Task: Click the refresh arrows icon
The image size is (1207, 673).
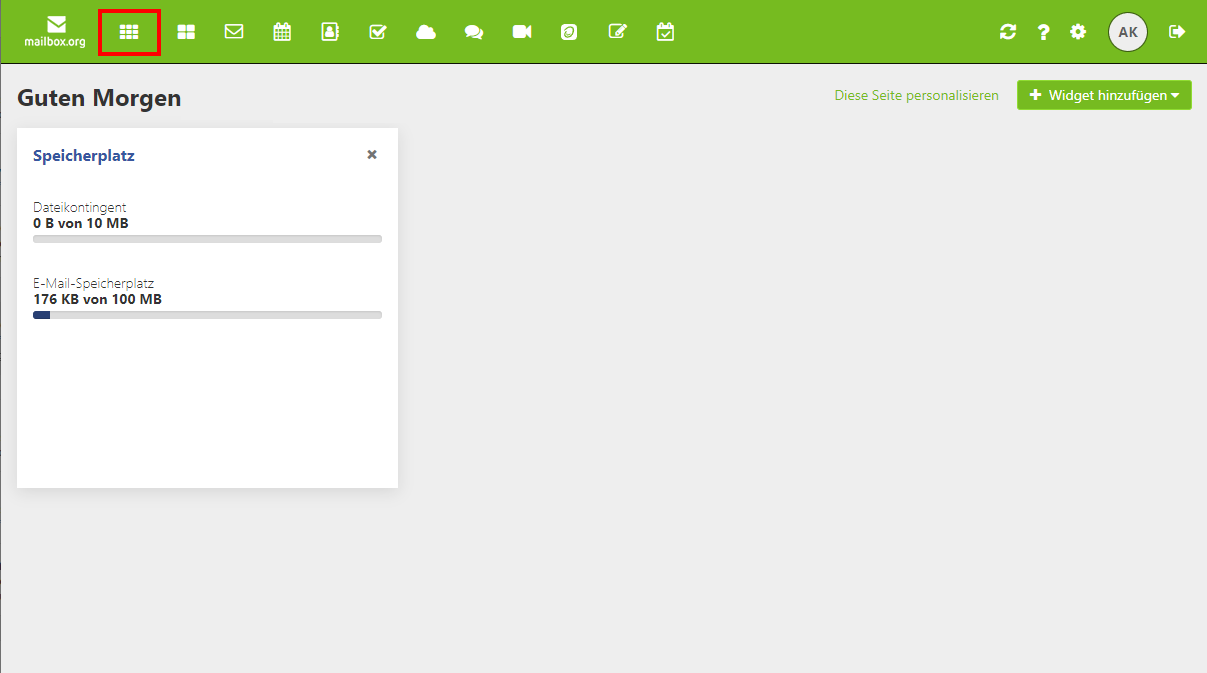Action: (1008, 32)
